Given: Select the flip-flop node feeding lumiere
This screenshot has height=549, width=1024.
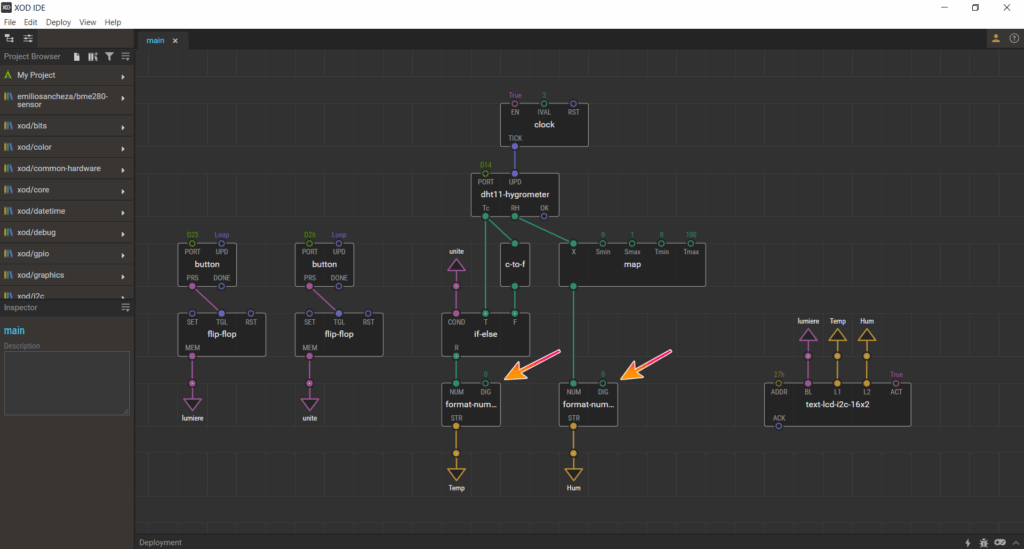Looking at the screenshot, I should click(221, 334).
